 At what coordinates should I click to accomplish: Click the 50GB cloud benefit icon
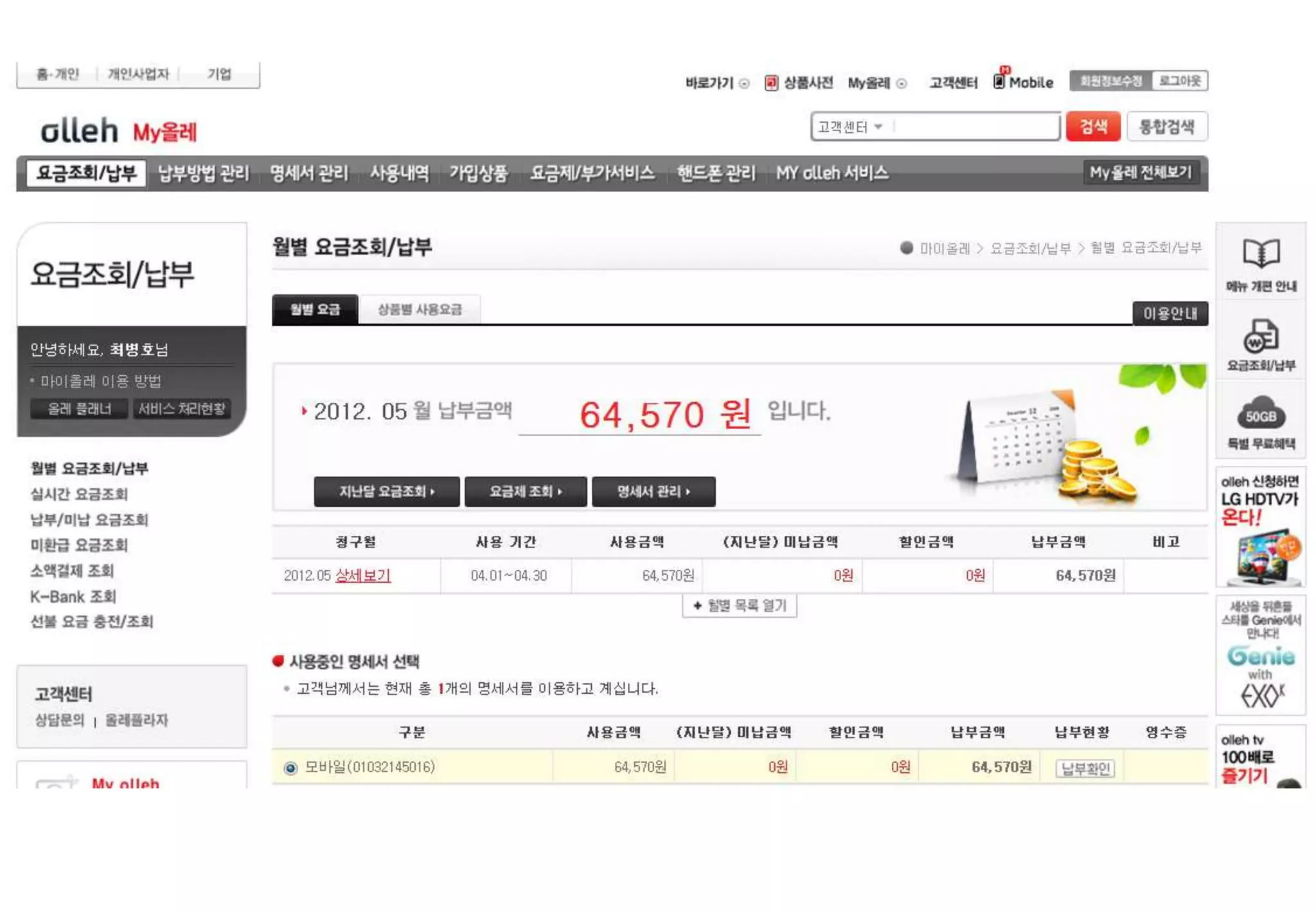[1260, 414]
